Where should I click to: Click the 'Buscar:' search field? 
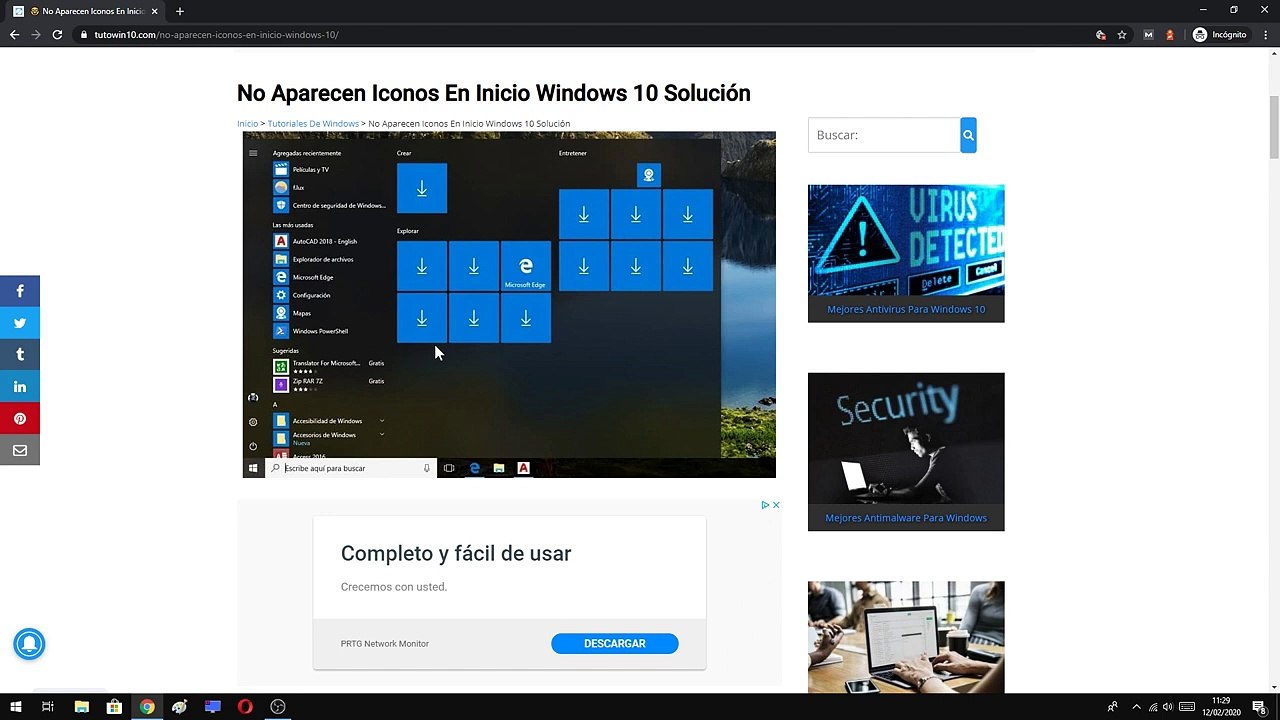pos(884,135)
